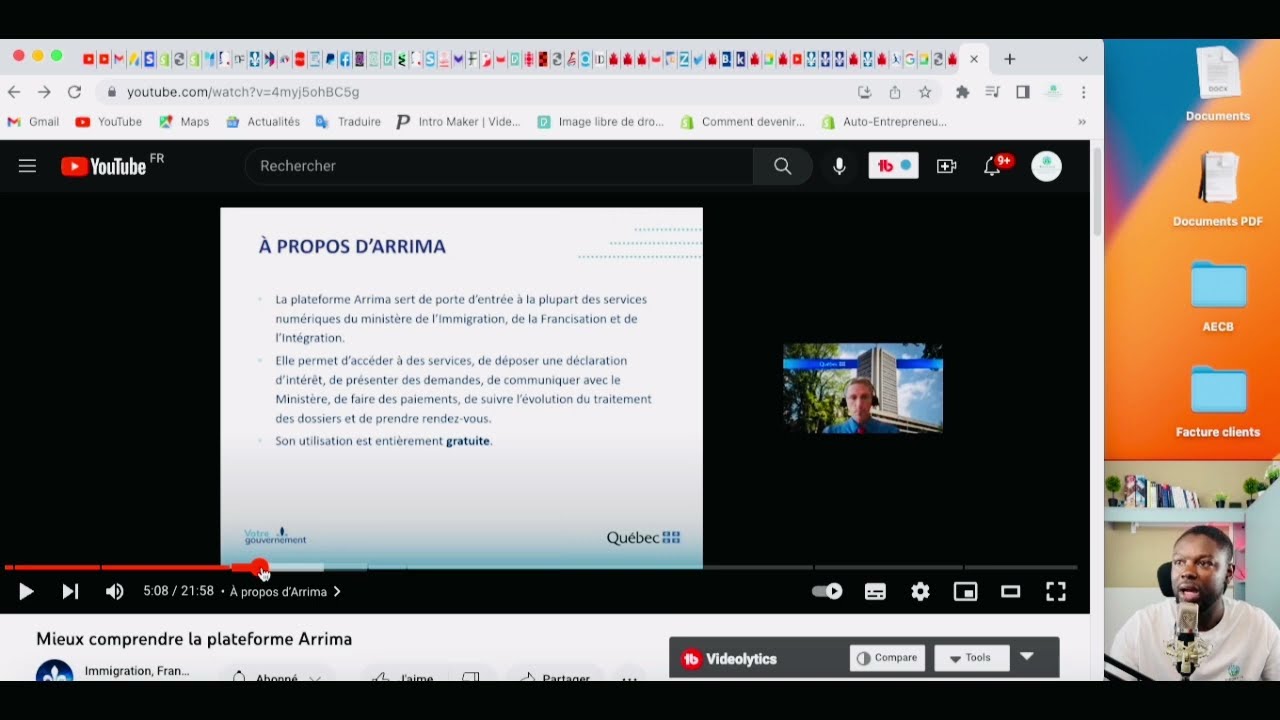
Task: Open the YouTube account avatar menu
Action: pyautogui.click(x=1046, y=166)
